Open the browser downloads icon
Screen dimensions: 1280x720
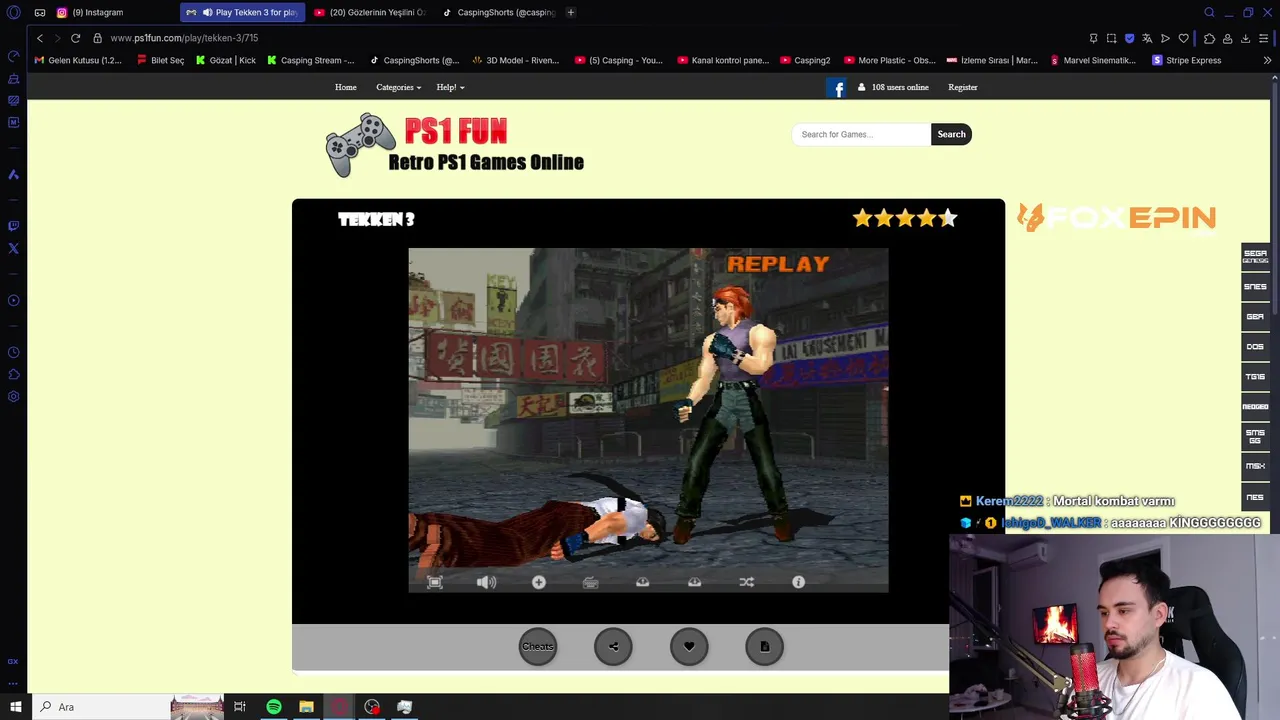1245,38
